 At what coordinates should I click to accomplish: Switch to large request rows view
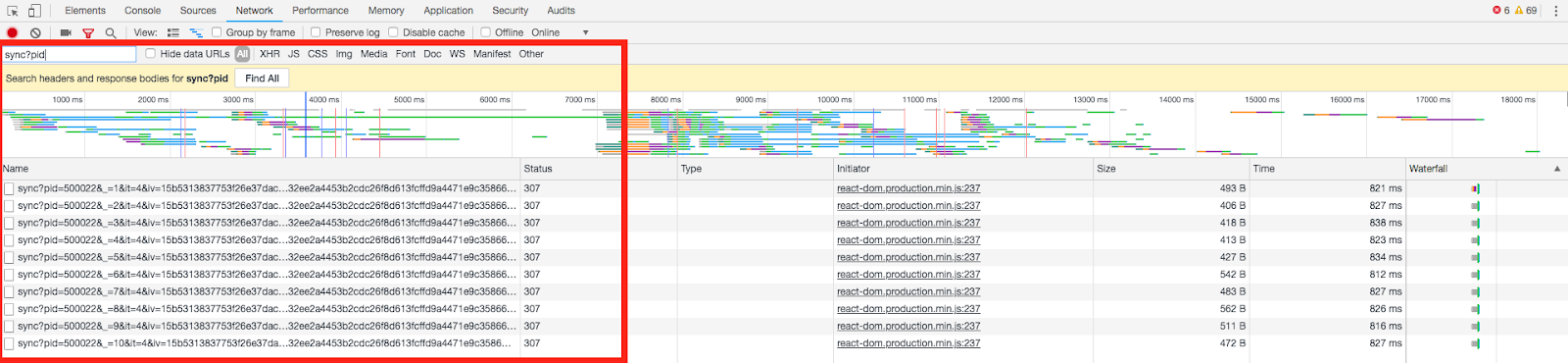173,32
